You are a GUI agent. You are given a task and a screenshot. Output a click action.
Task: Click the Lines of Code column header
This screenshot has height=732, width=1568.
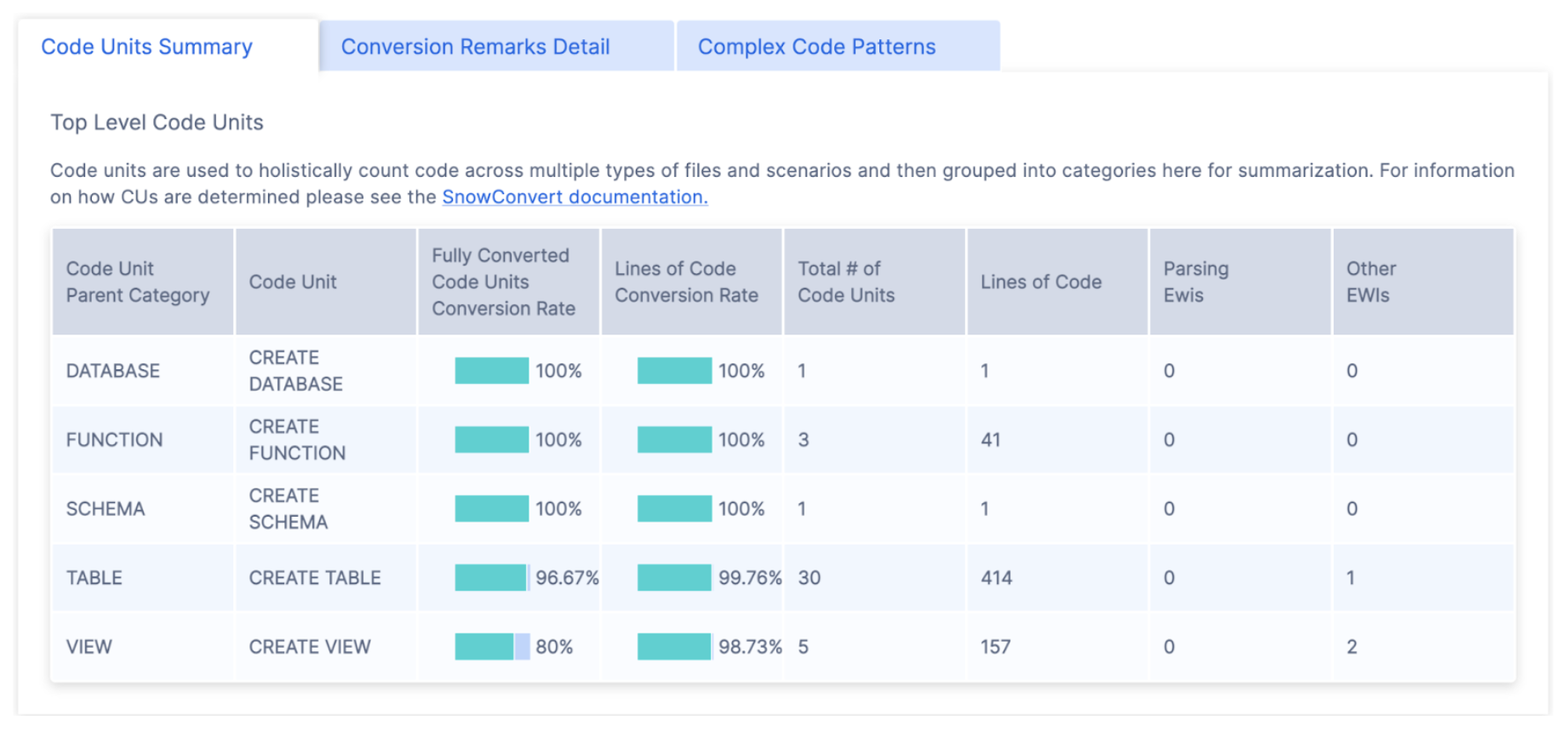(1040, 282)
